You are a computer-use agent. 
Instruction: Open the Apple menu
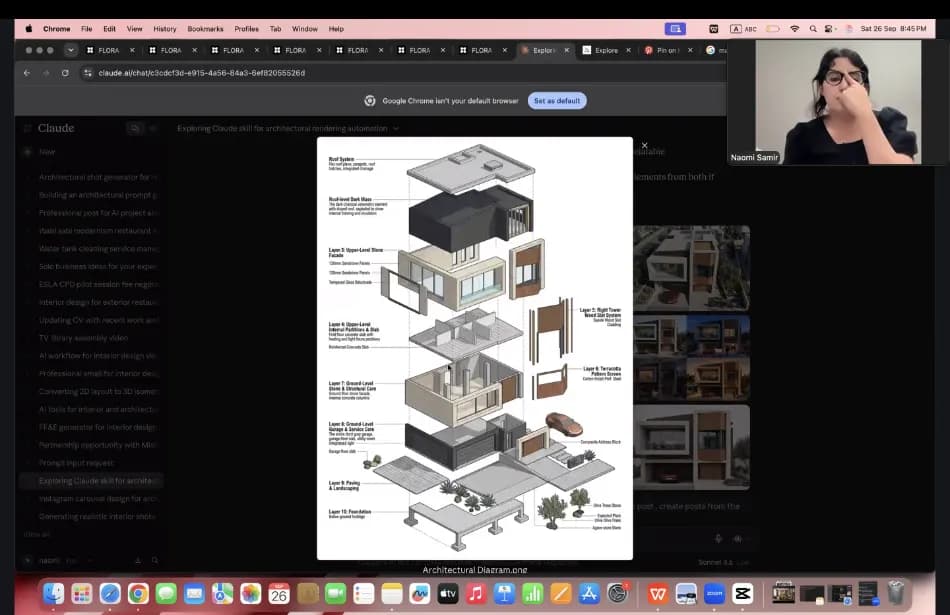click(28, 28)
